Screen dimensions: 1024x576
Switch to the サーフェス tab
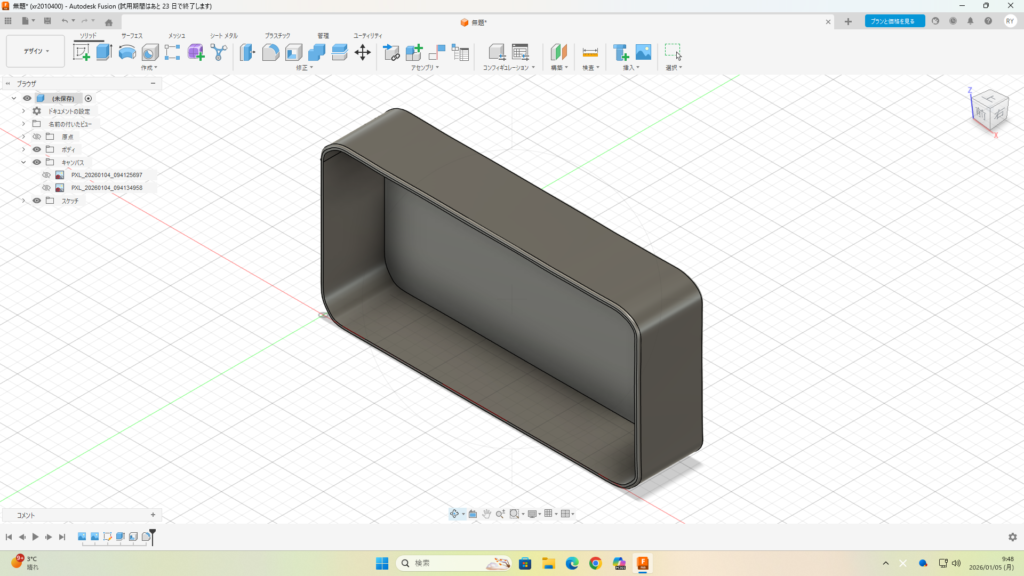pyautogui.click(x=132, y=35)
